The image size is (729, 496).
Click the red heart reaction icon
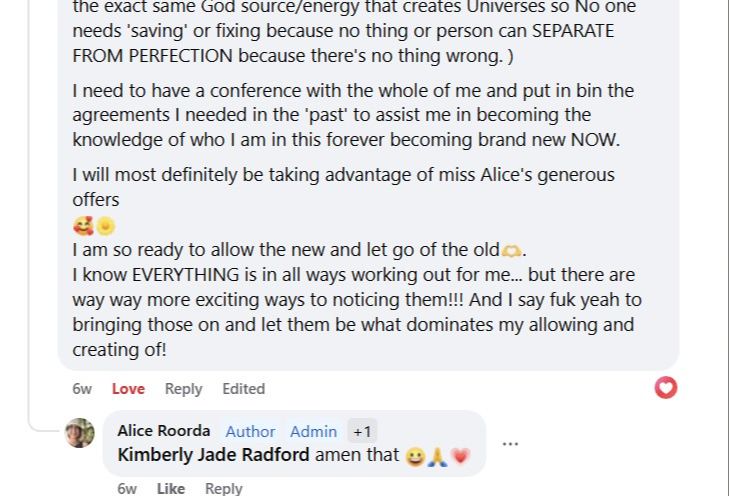point(666,387)
